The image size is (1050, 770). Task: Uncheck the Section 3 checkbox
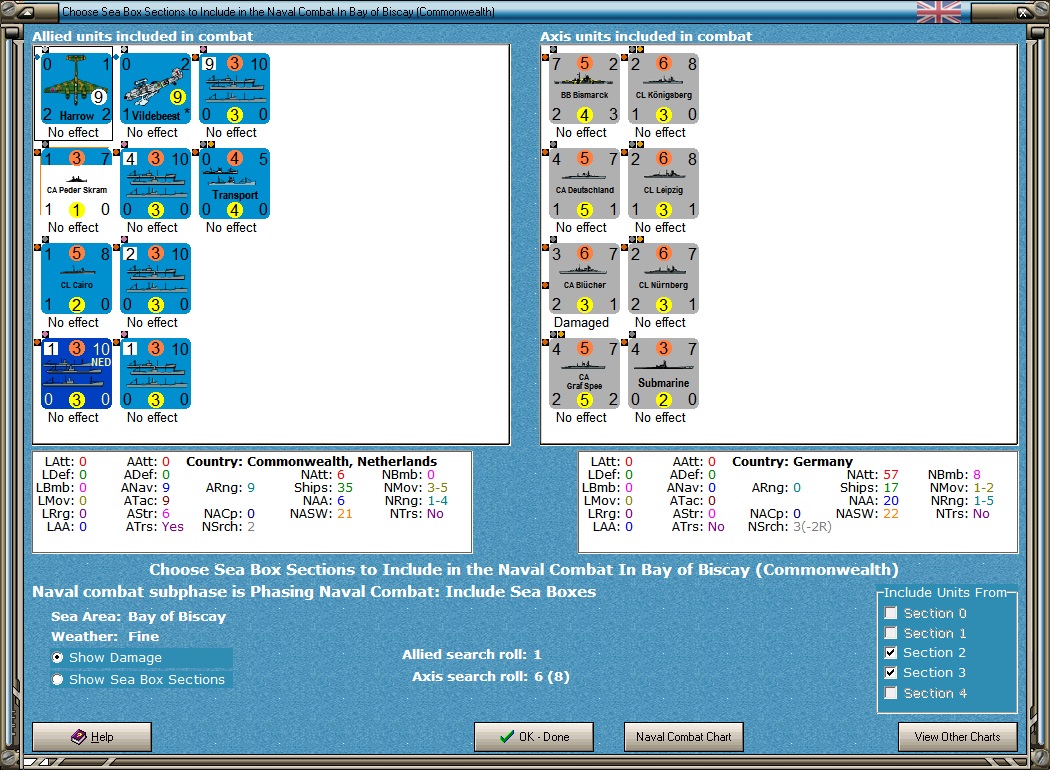pyautogui.click(x=891, y=672)
